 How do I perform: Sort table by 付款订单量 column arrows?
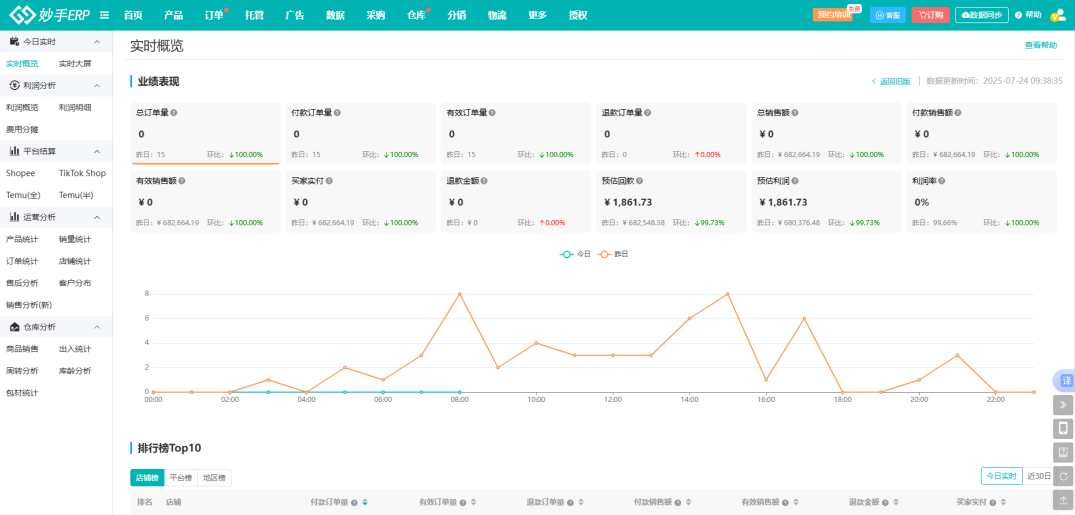(x=365, y=503)
